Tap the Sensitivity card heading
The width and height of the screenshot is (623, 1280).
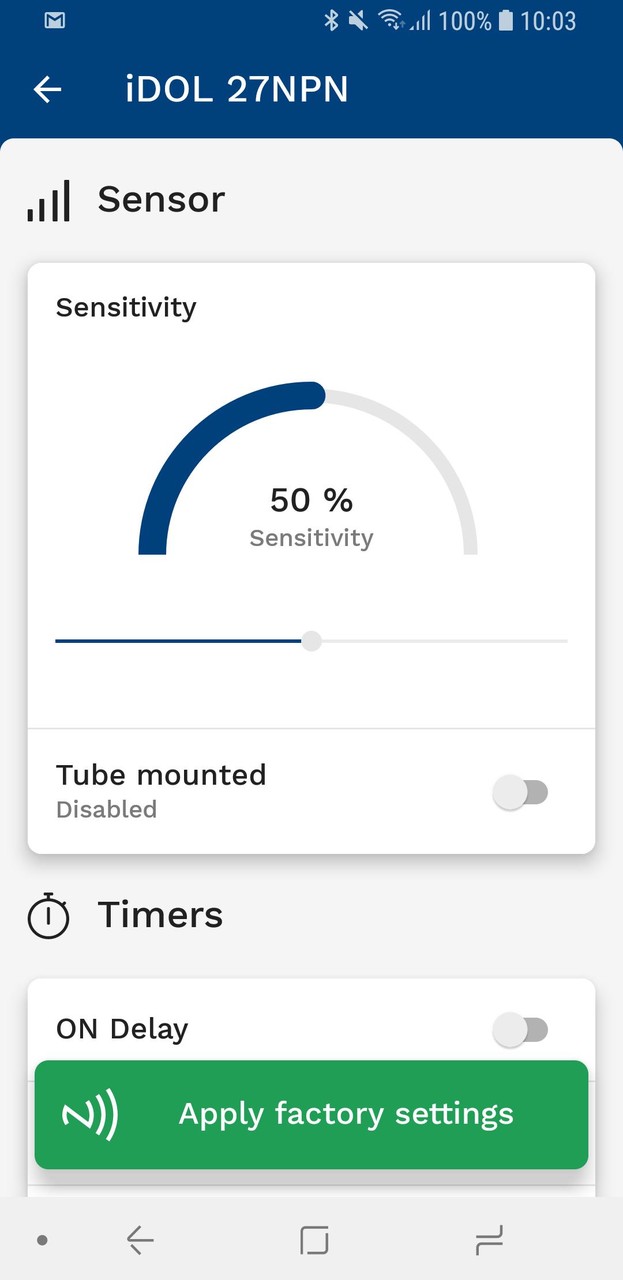click(x=125, y=307)
